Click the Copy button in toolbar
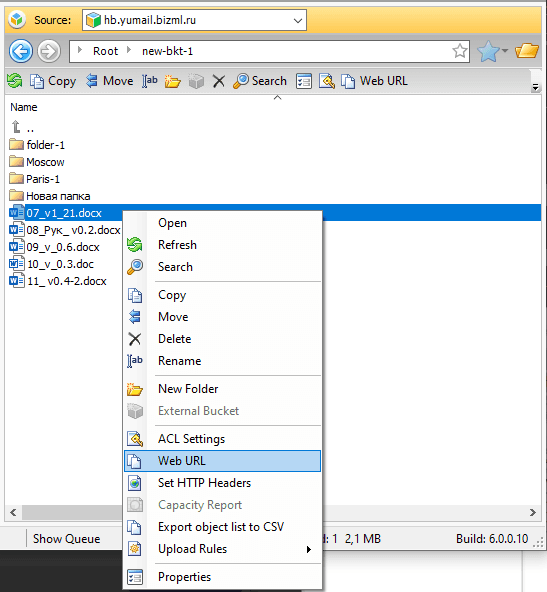The width and height of the screenshot is (547, 592). 53,81
